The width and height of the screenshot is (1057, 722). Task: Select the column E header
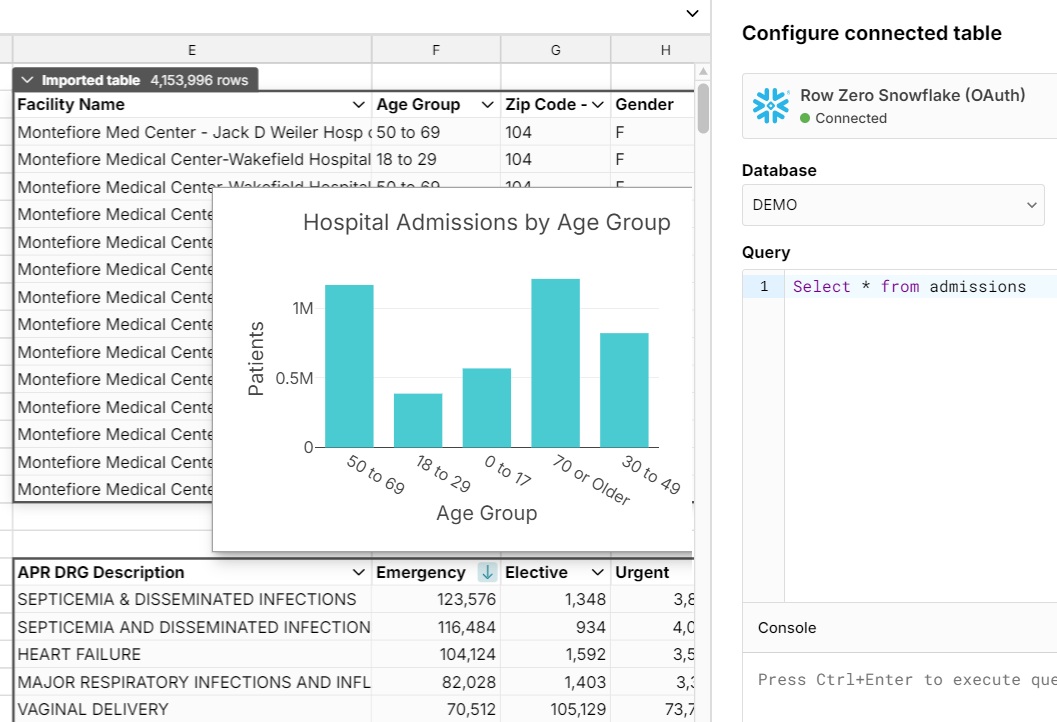(191, 49)
